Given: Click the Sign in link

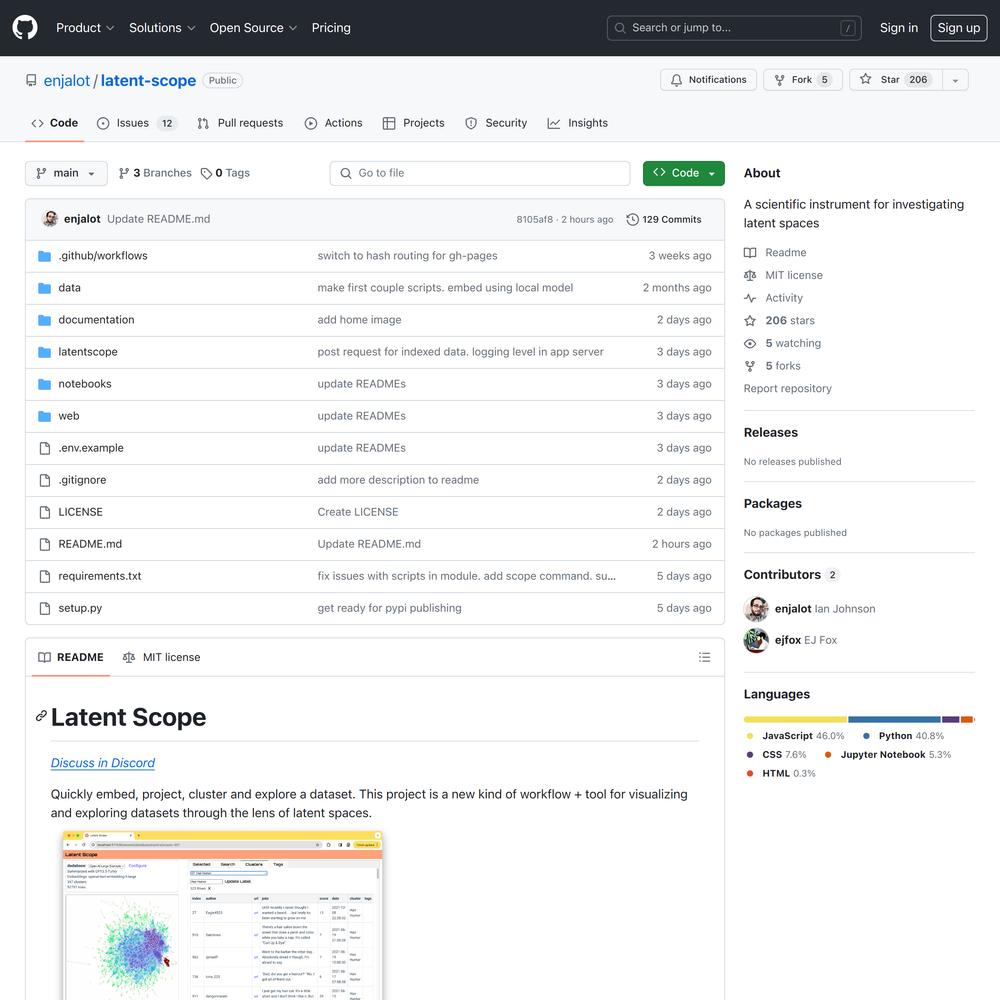Looking at the screenshot, I should coord(899,27).
